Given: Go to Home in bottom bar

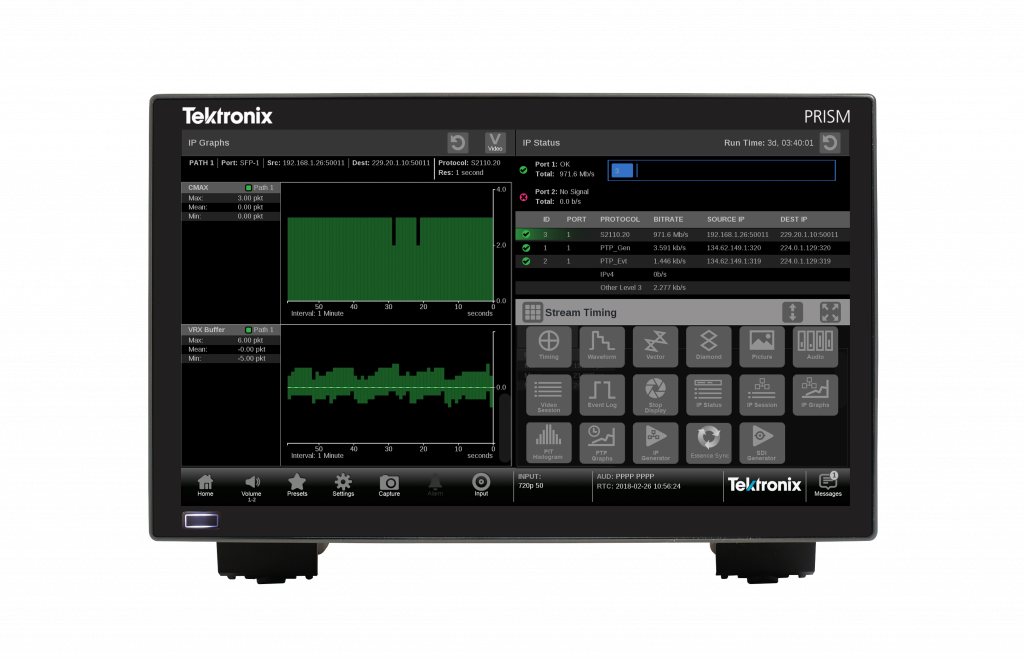Looking at the screenshot, I should [205, 484].
